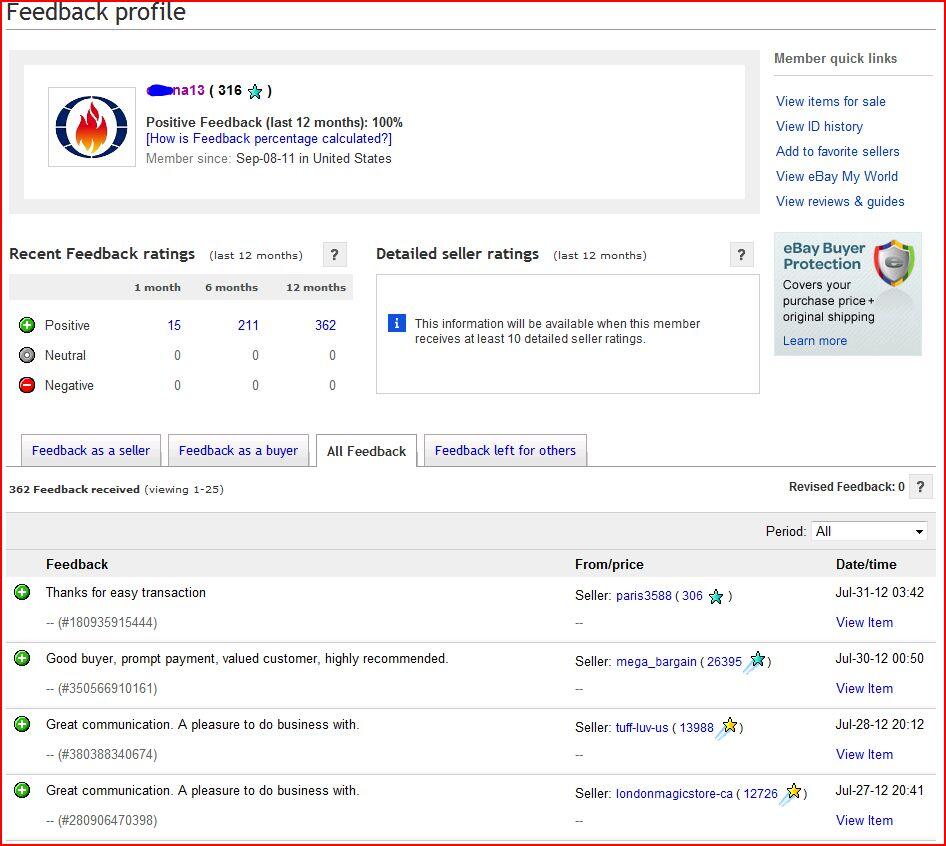
Task: Open seller londonmagicstore-ca profile link
Action: point(674,794)
